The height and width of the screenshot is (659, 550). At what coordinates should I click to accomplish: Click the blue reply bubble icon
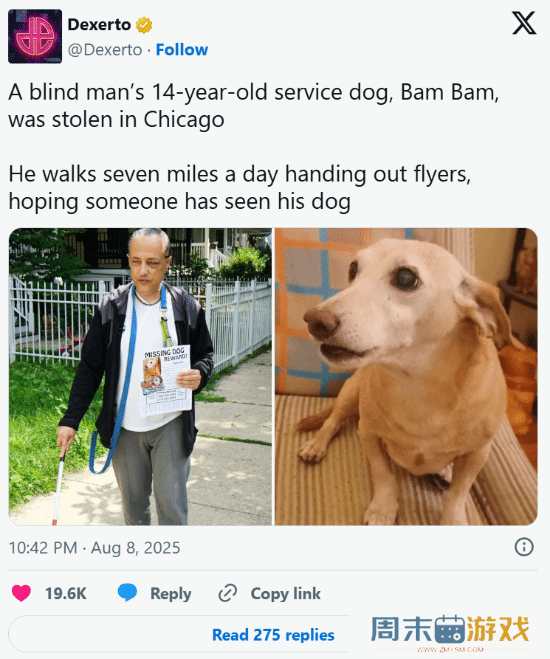(127, 593)
